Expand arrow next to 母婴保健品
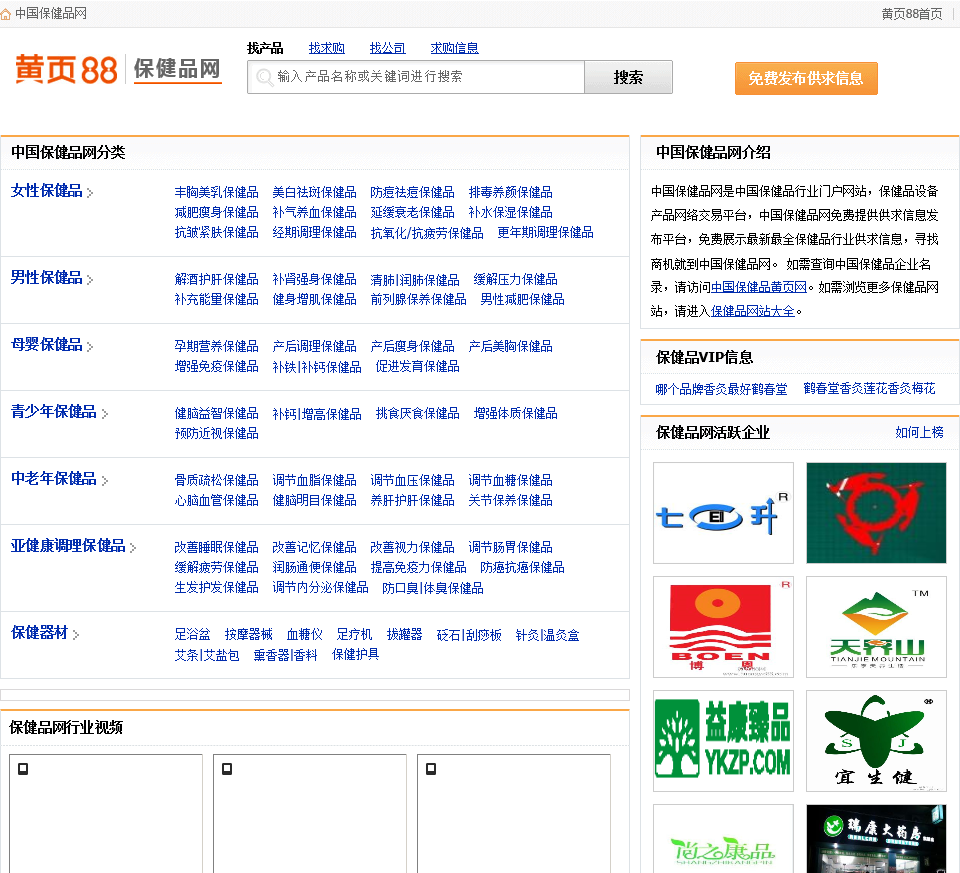Image resolution: width=960 pixels, height=873 pixels. pos(90,347)
